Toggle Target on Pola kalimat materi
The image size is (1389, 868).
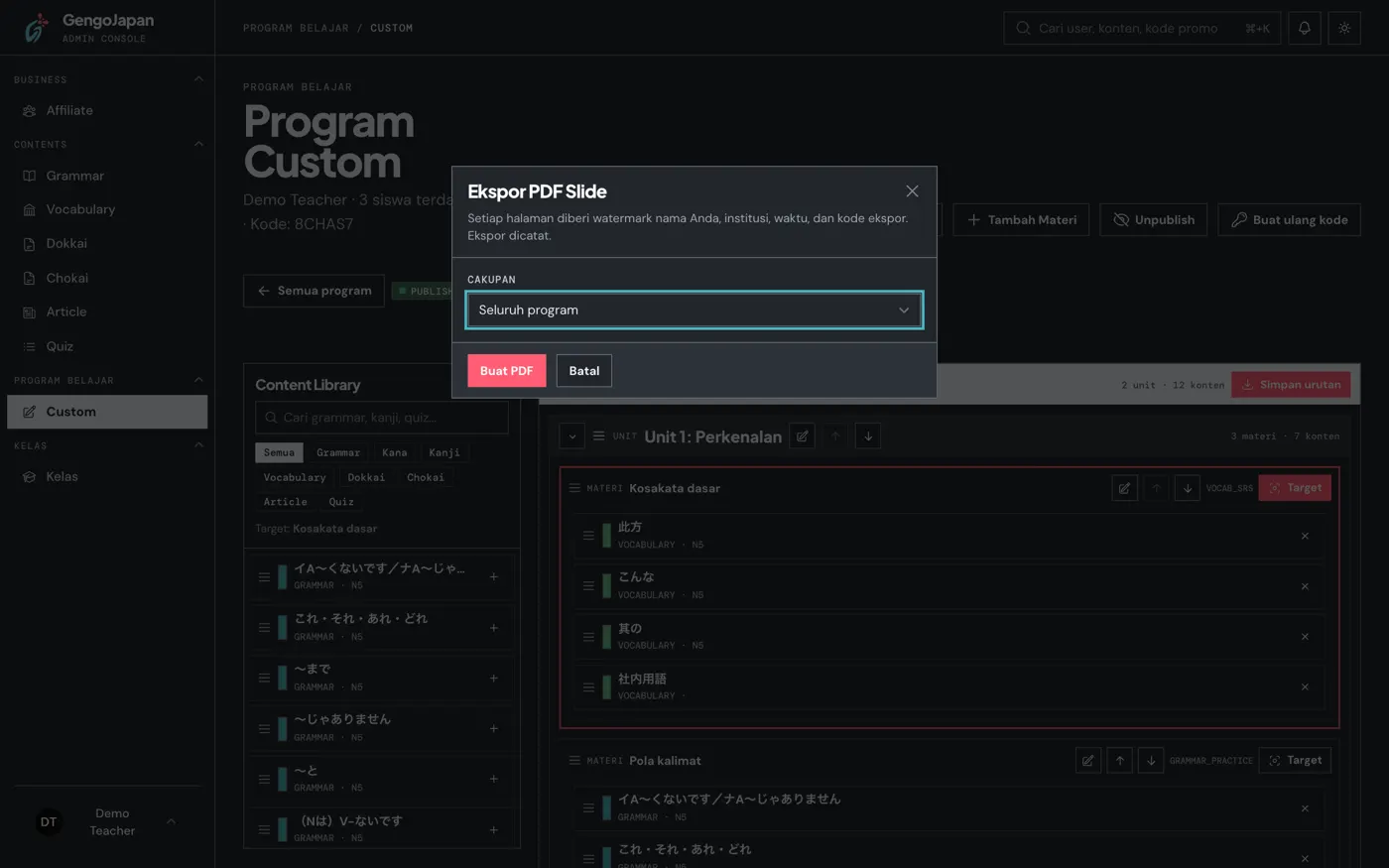coord(1295,761)
